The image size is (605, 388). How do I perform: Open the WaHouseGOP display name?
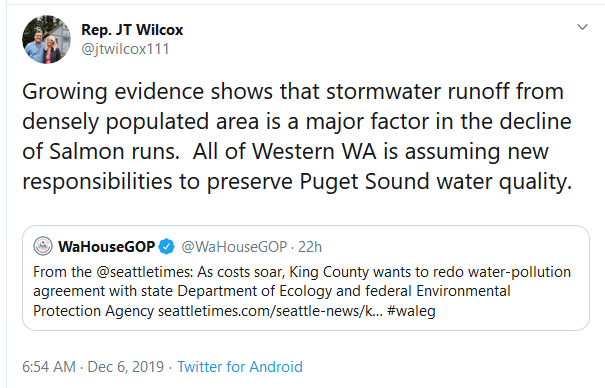coord(106,246)
